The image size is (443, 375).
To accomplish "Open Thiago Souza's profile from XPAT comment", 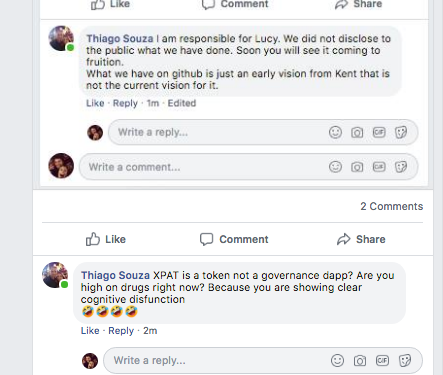I will (x=115, y=275).
